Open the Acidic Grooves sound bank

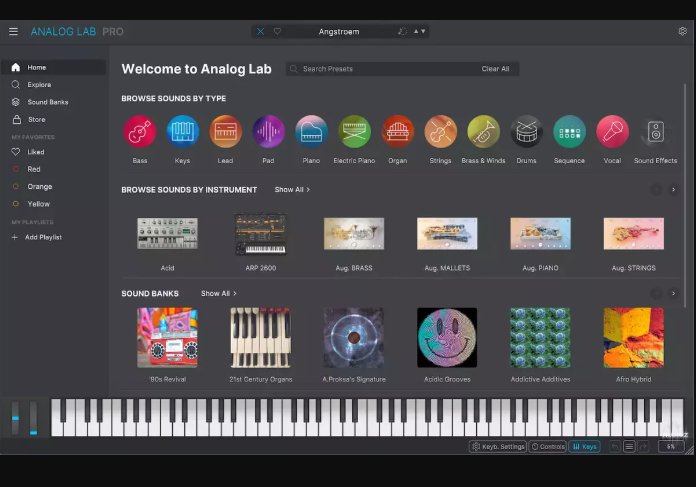(447, 338)
